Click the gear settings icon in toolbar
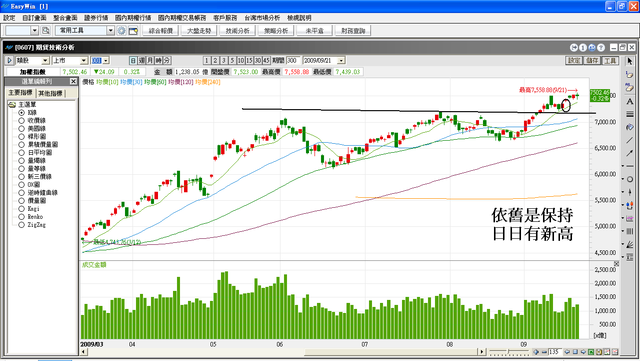 click(x=121, y=31)
